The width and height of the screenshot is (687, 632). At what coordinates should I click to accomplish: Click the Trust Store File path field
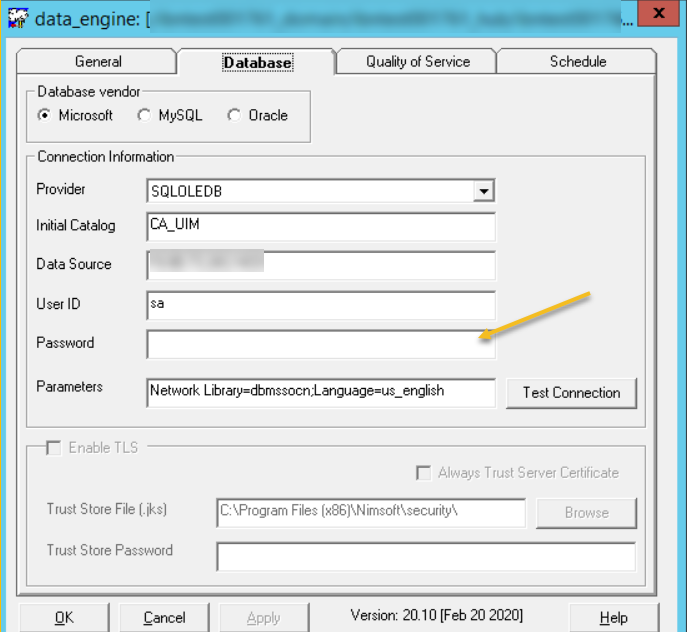coord(371,513)
